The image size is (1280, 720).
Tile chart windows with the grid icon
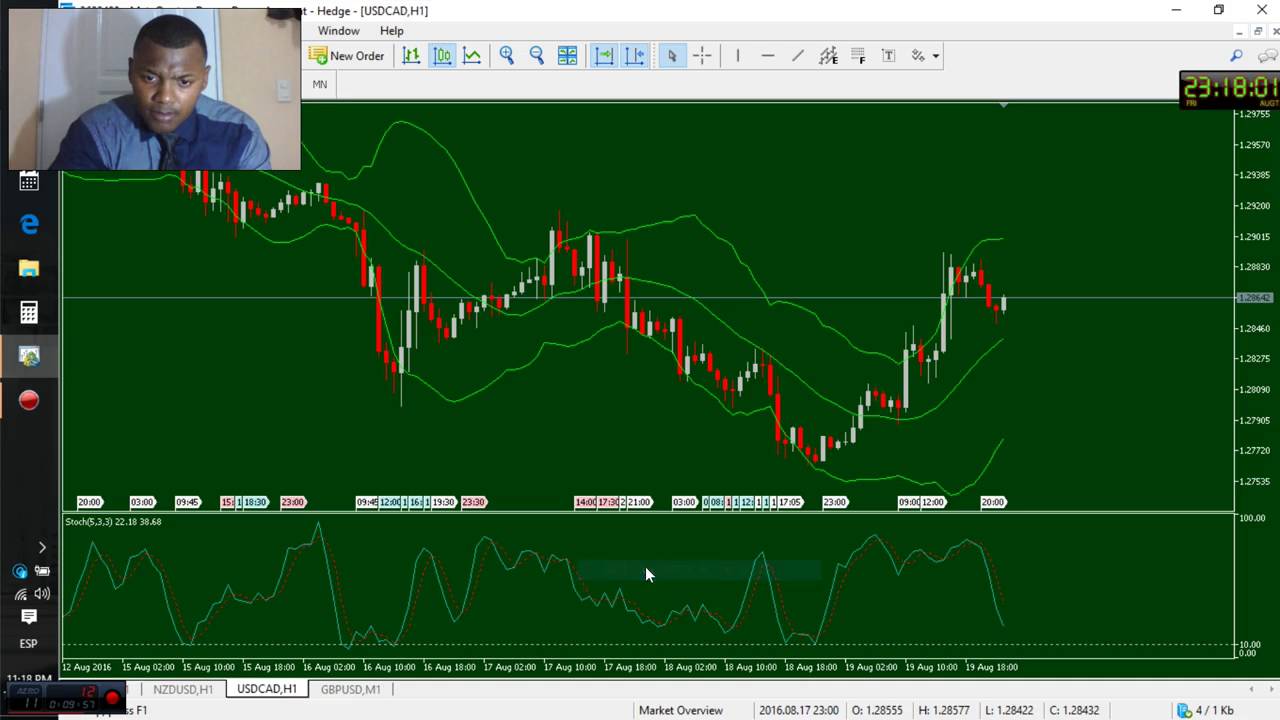[x=567, y=56]
